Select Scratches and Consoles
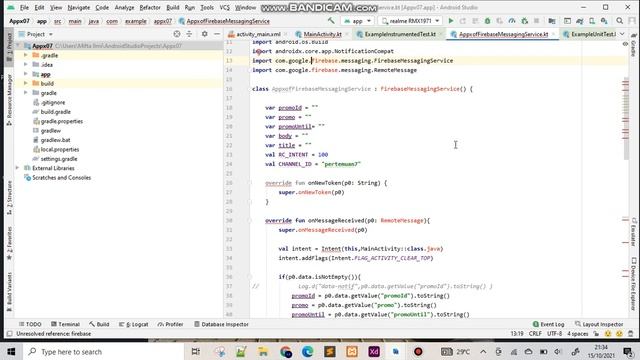This screenshot has width=640, height=360. pyautogui.click(x=61, y=178)
